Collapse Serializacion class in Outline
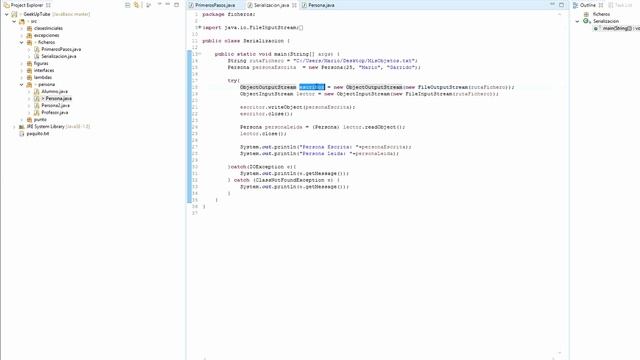This screenshot has height=360, width=640. point(577,21)
